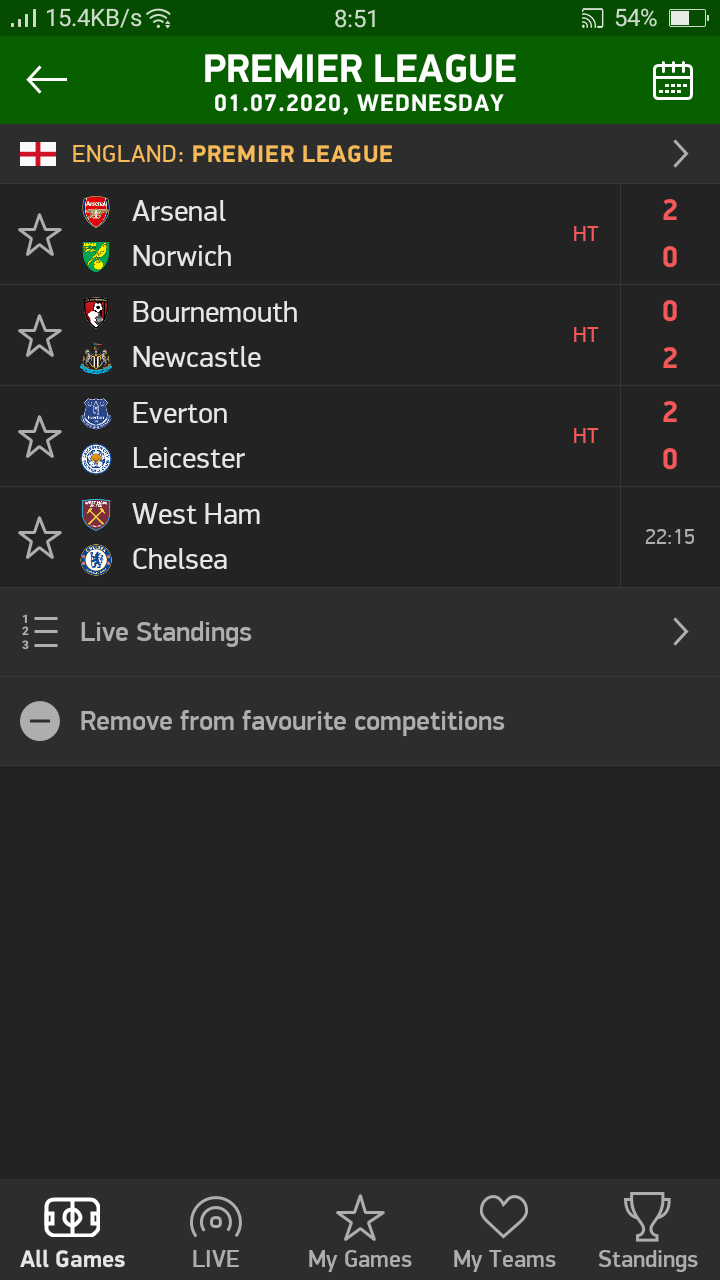Screen dimensions: 720x1280
Task: Open Live Standings chevron arrow
Action: [681, 632]
